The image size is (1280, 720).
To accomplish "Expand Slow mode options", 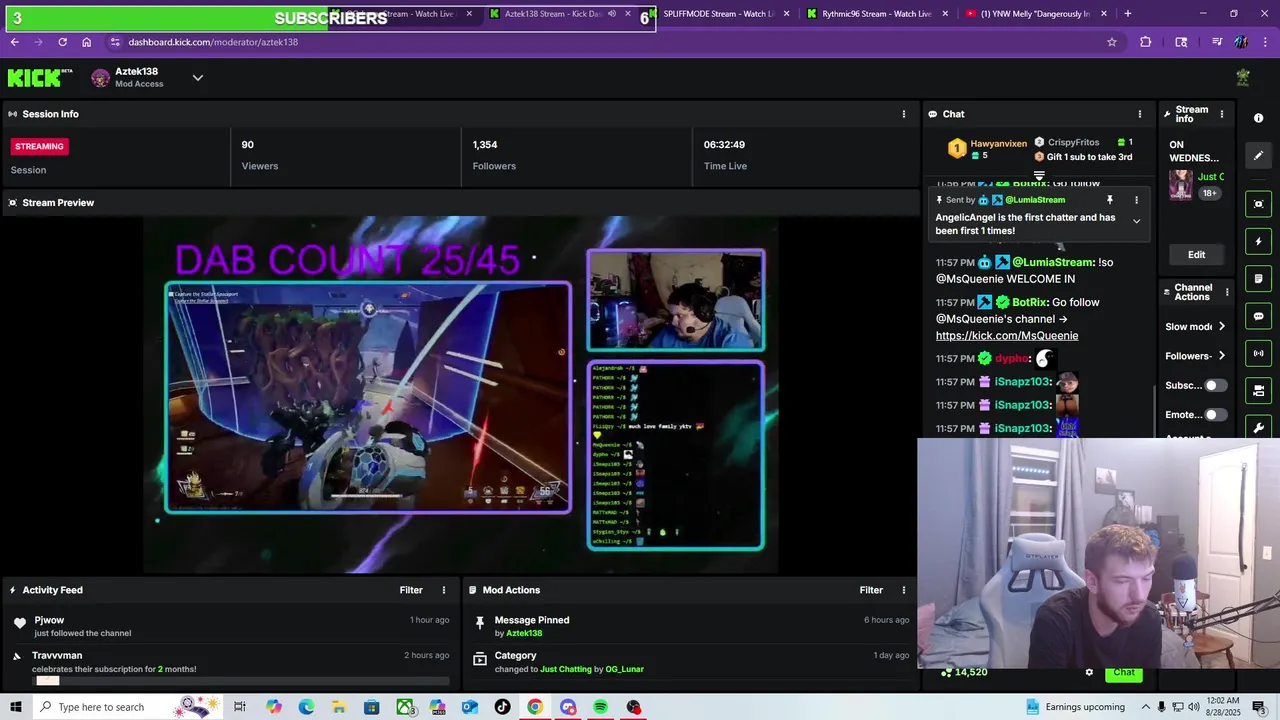I will [1221, 327].
